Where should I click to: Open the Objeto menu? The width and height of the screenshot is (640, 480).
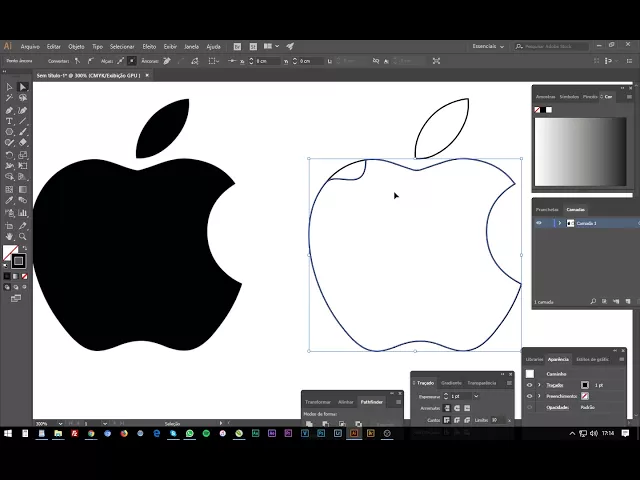tap(76, 47)
